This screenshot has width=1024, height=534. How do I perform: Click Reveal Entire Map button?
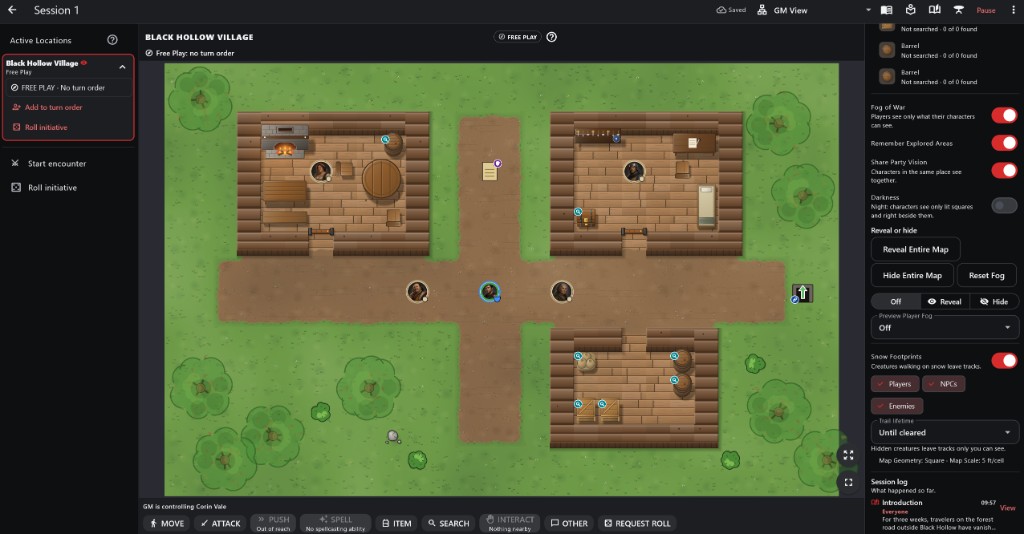pyautogui.click(x=915, y=249)
